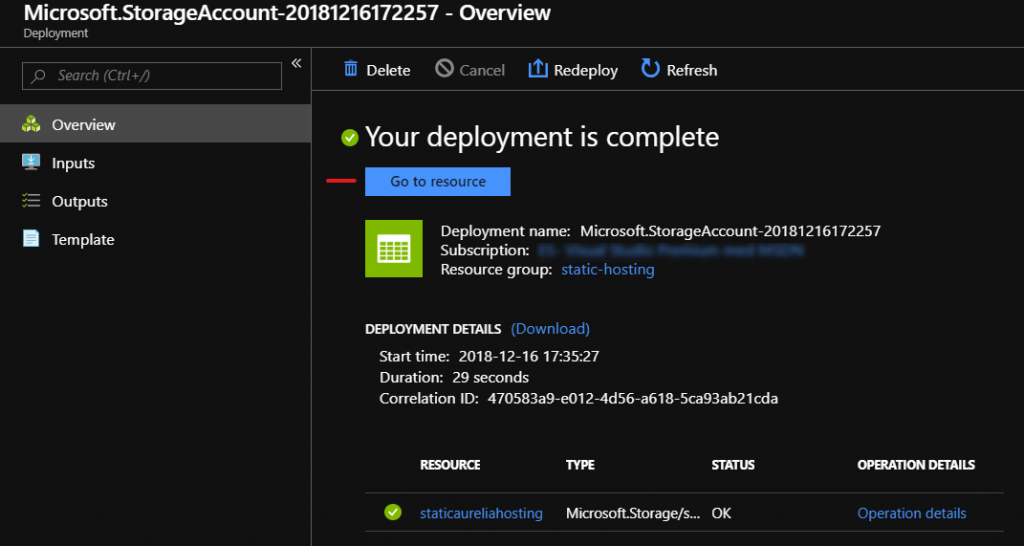Click the Delete trash can icon
The image size is (1024, 546).
351,69
